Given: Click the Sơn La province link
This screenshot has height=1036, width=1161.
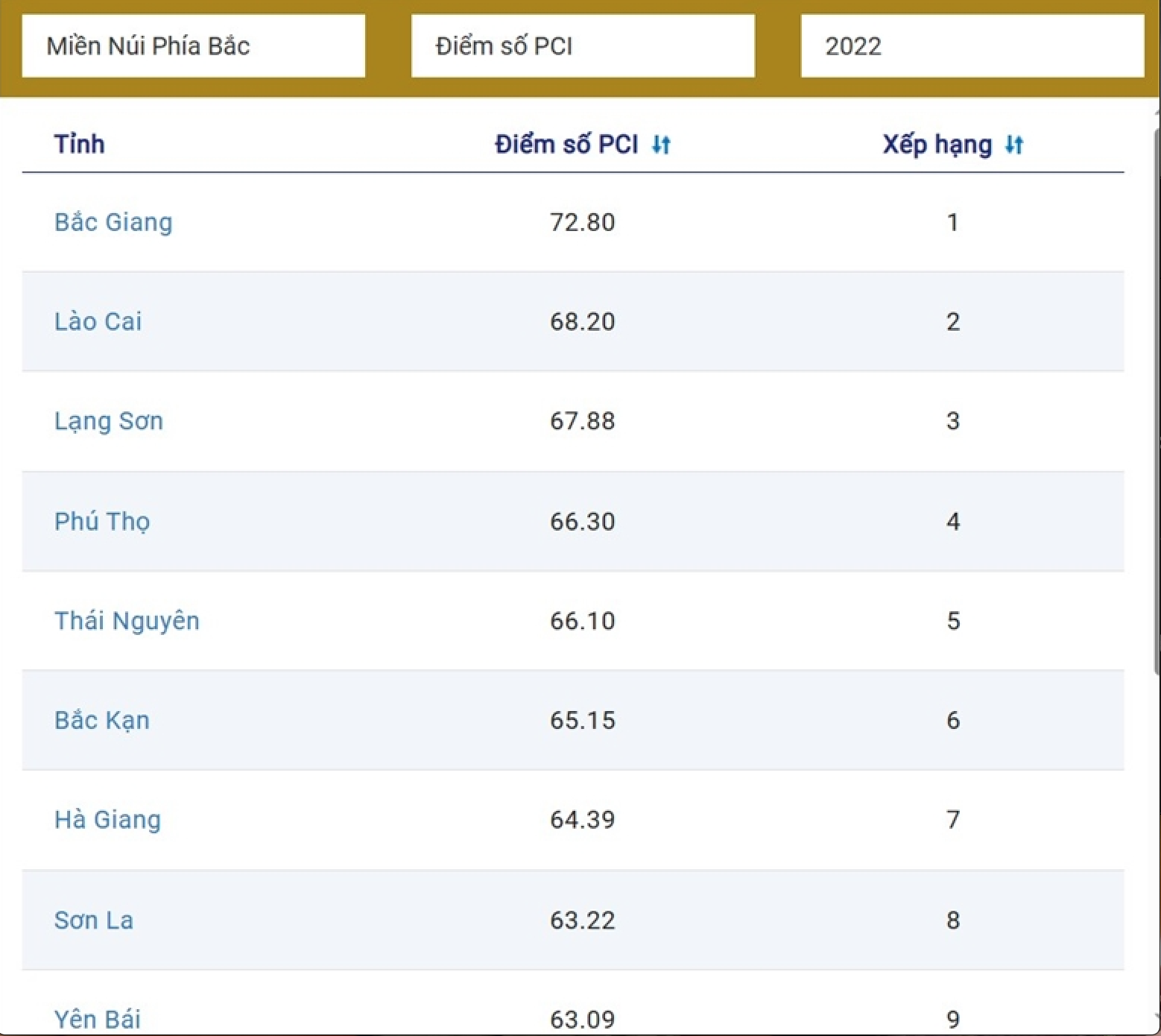Looking at the screenshot, I should [x=94, y=920].
